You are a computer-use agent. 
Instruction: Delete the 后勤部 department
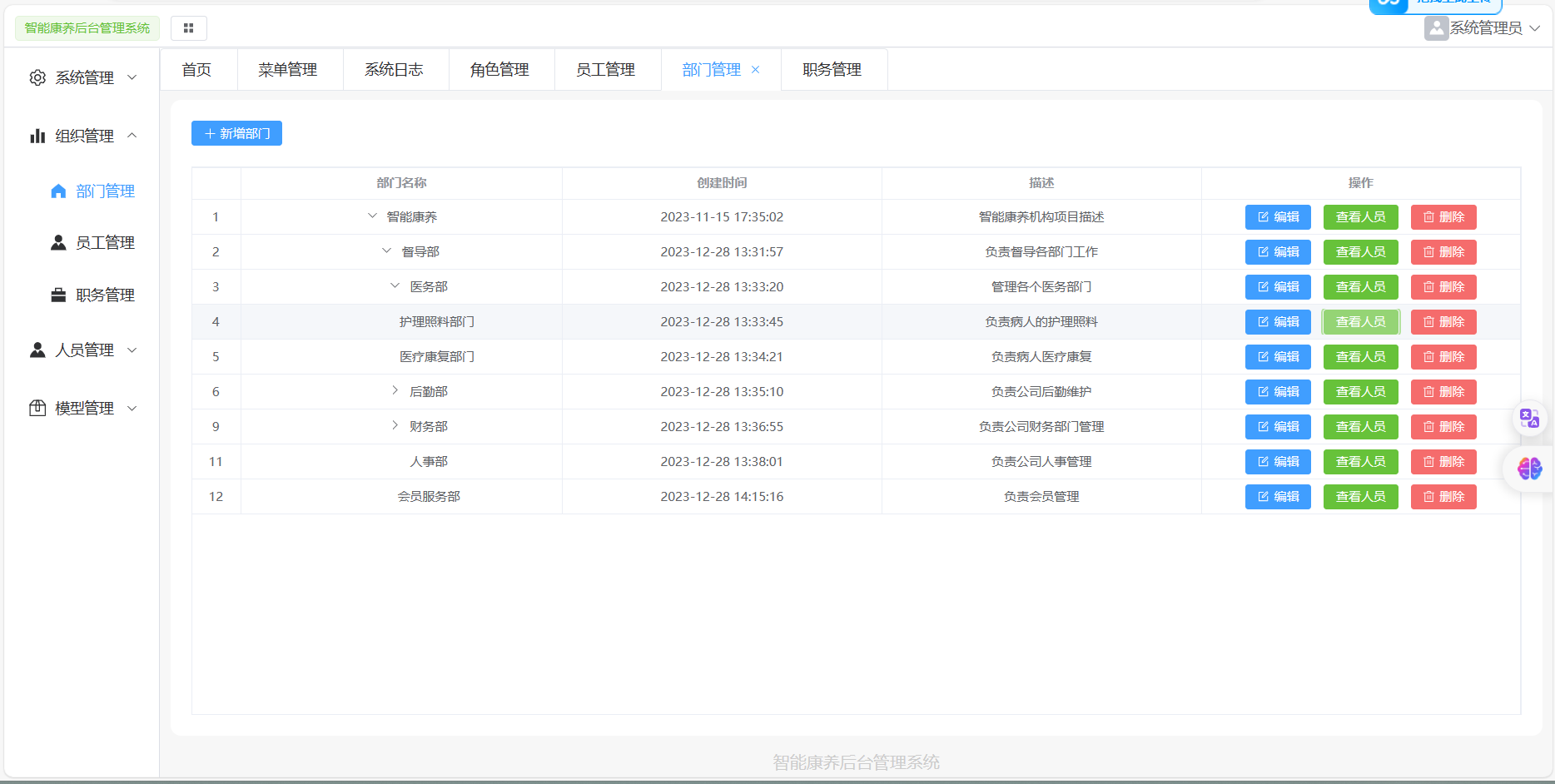(1443, 392)
